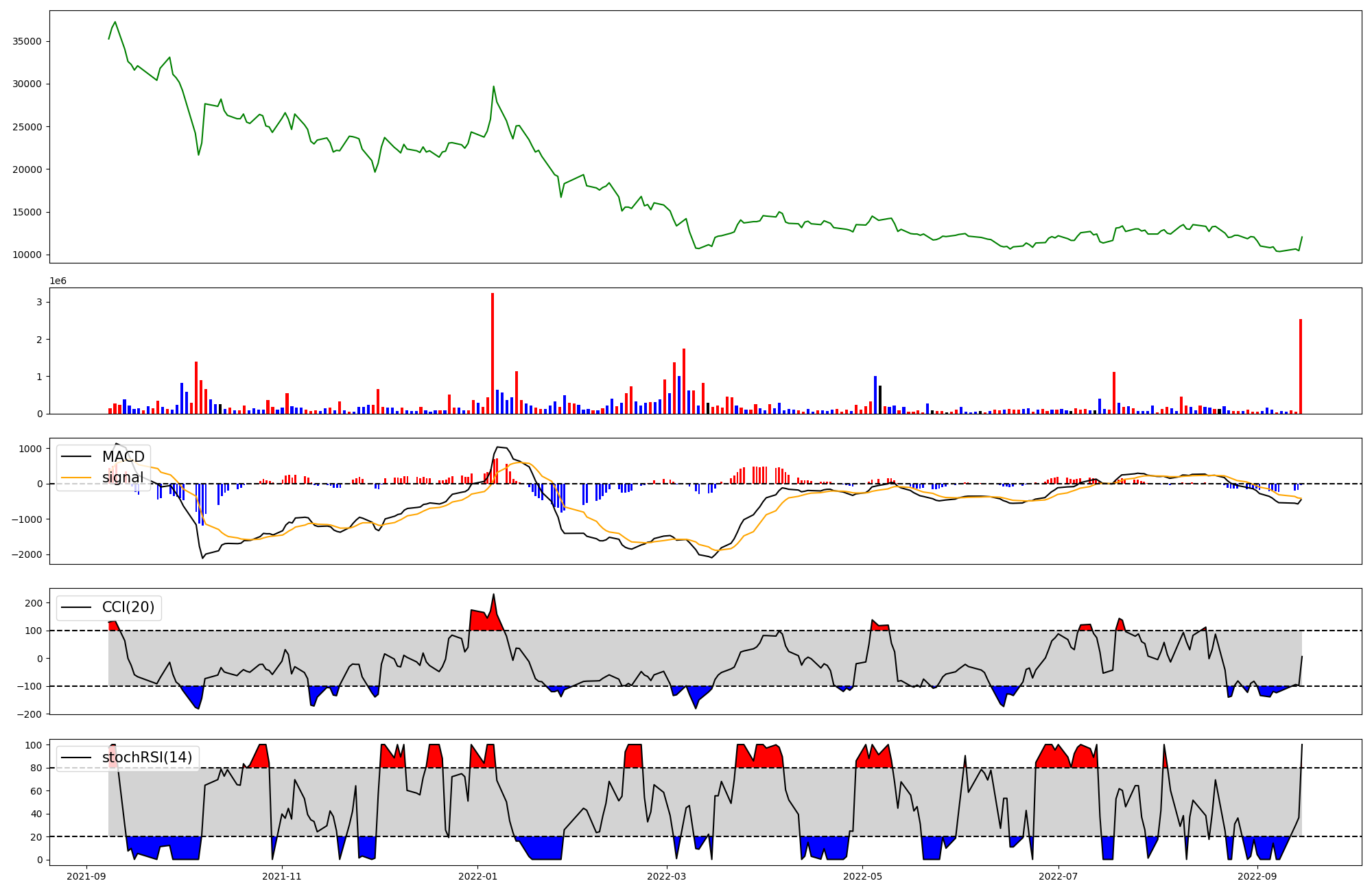
Task: Click the 2021-09 x-axis date tick
Action: coord(86,876)
